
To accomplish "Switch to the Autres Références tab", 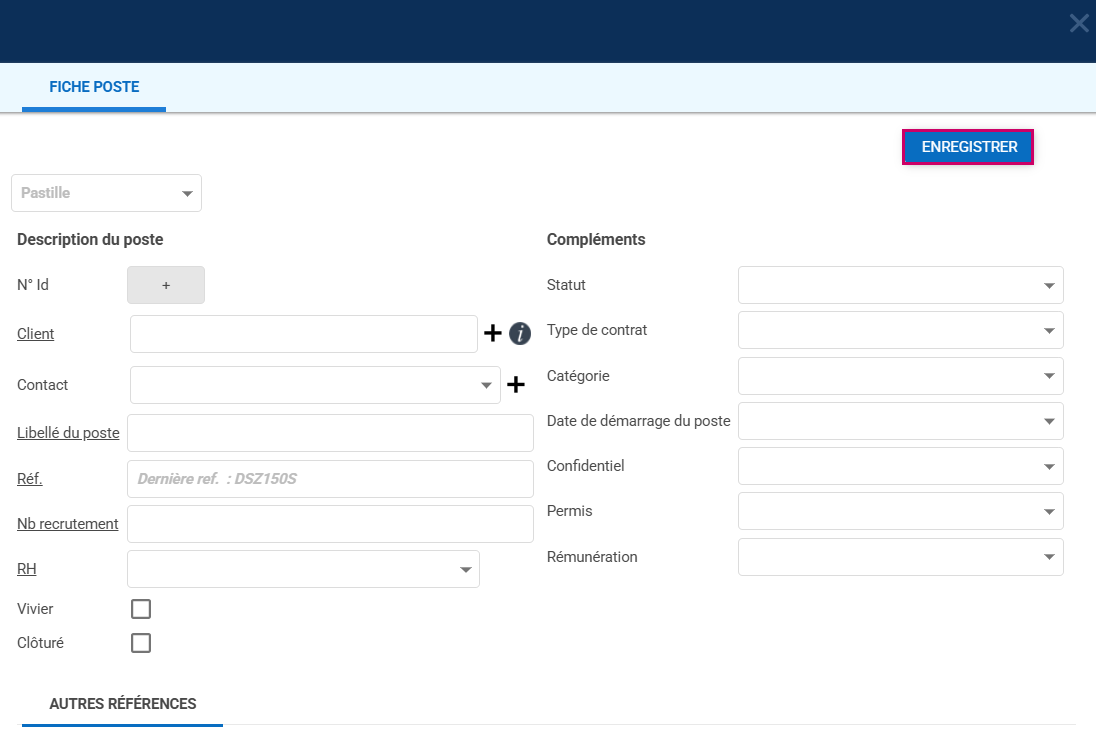I will (122, 704).
